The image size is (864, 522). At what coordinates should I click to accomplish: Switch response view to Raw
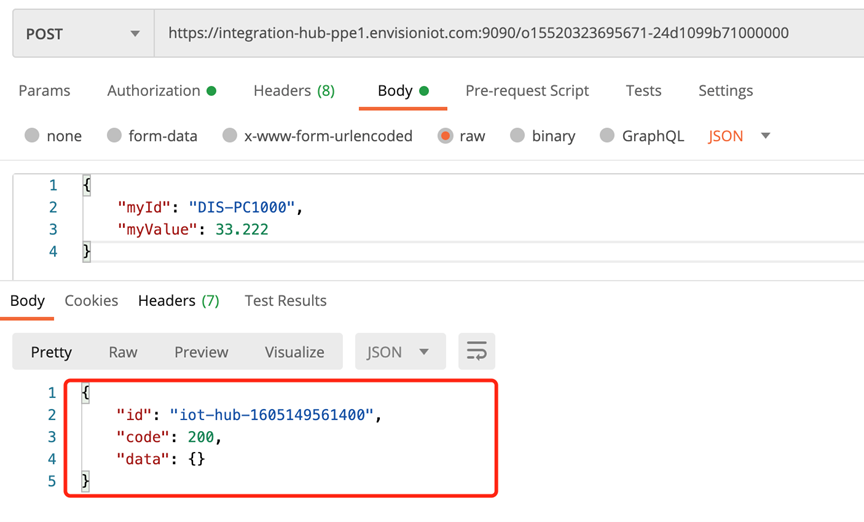pos(123,352)
